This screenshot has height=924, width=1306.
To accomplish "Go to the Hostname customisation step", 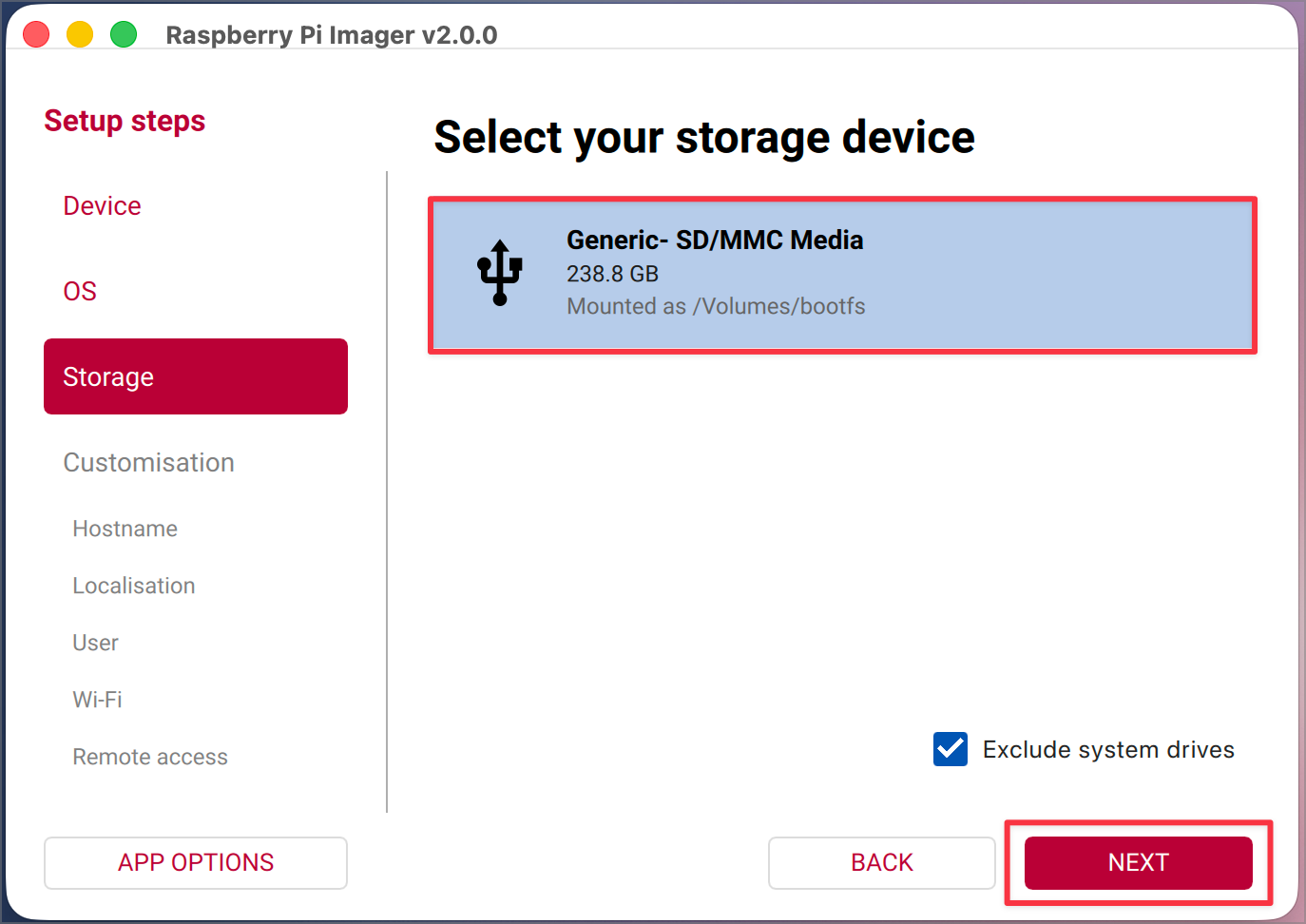I will click(x=125, y=529).
